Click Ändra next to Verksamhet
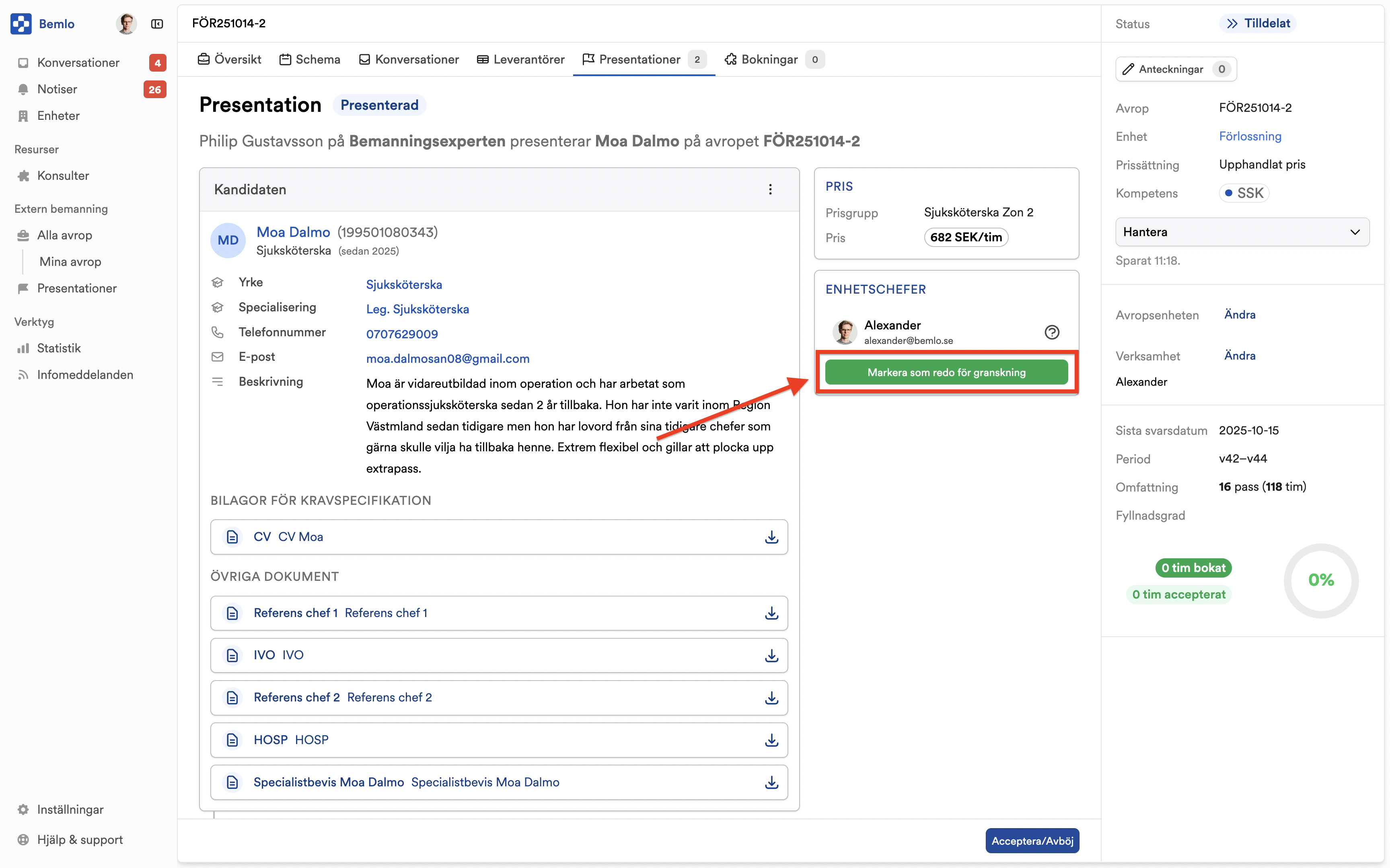This screenshot has width=1390, height=868. (x=1240, y=355)
